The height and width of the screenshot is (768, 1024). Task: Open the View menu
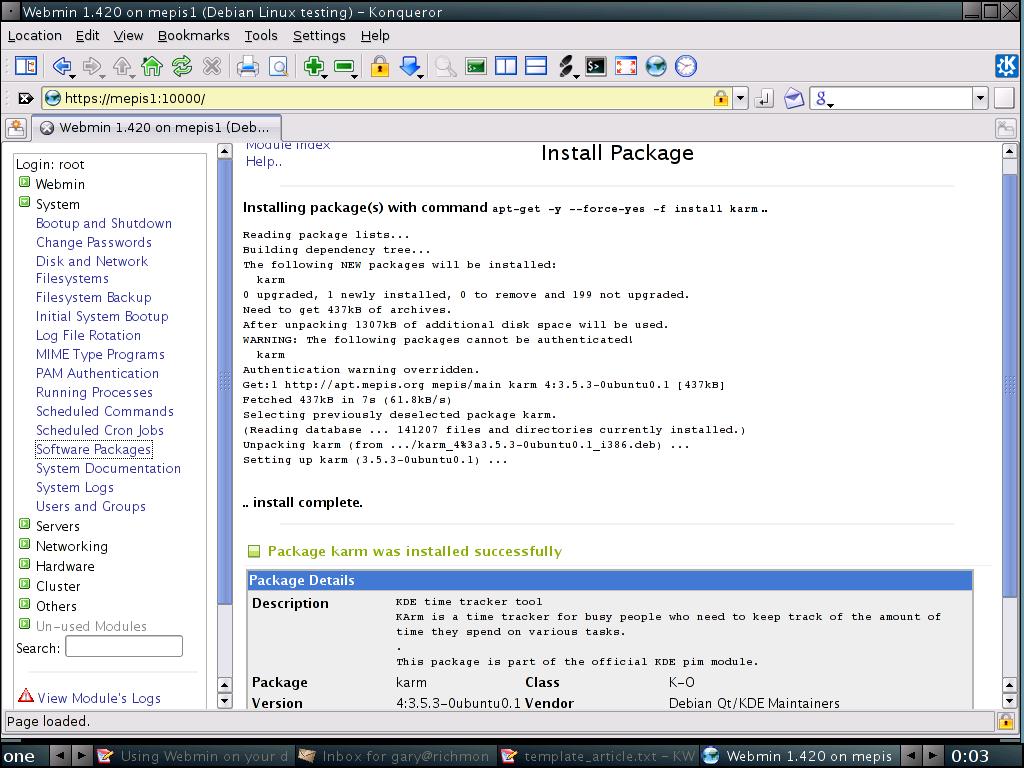[x=128, y=35]
